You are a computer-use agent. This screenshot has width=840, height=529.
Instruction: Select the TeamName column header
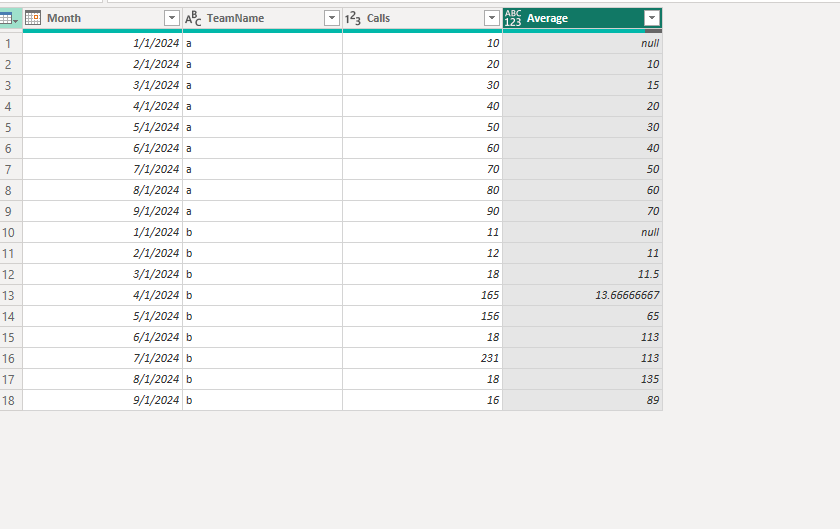click(262, 19)
